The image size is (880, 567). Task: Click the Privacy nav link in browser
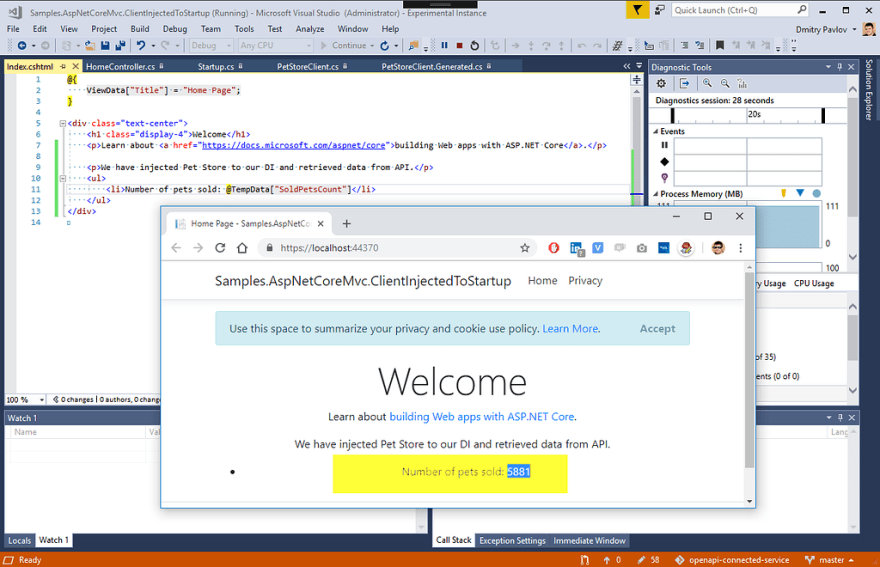pos(585,281)
